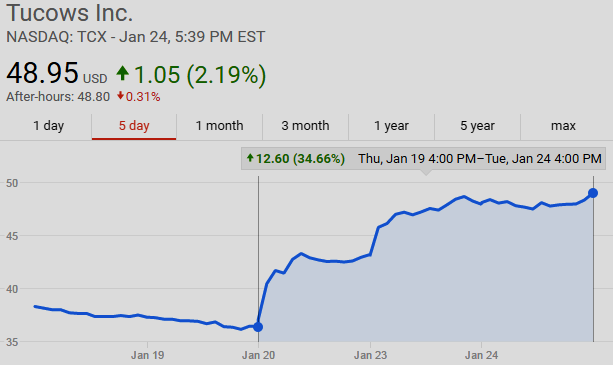Select the 1 day tab
This screenshot has width=613, height=365.
pos(48,126)
